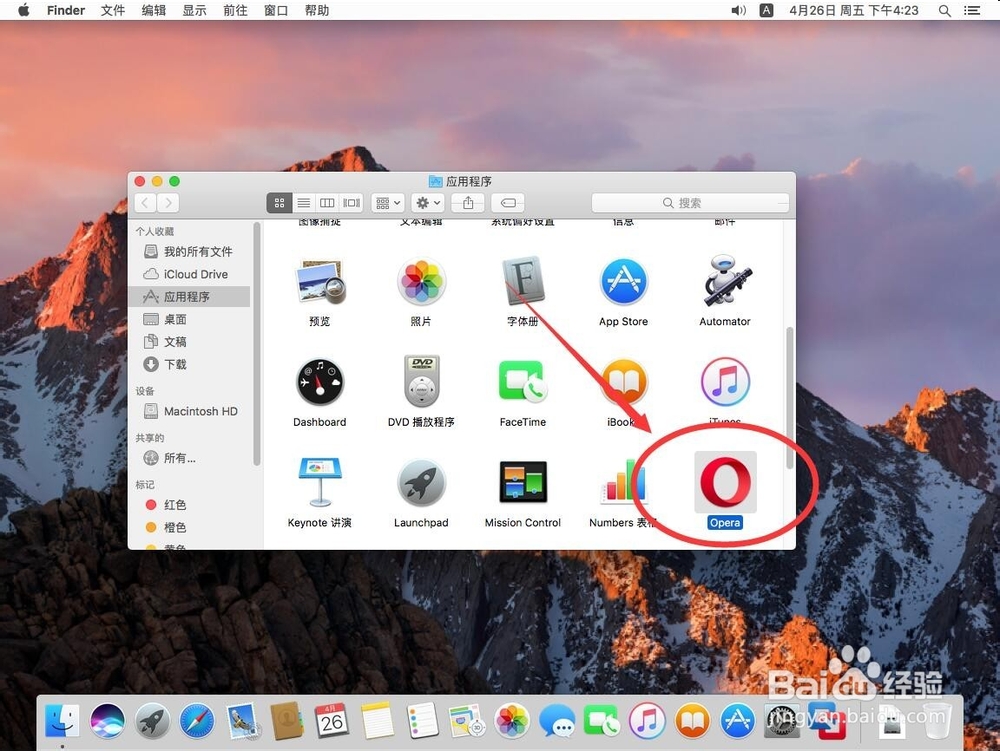Open Maps in the Dock
The width and height of the screenshot is (1000, 751).
pyautogui.click(x=467, y=721)
